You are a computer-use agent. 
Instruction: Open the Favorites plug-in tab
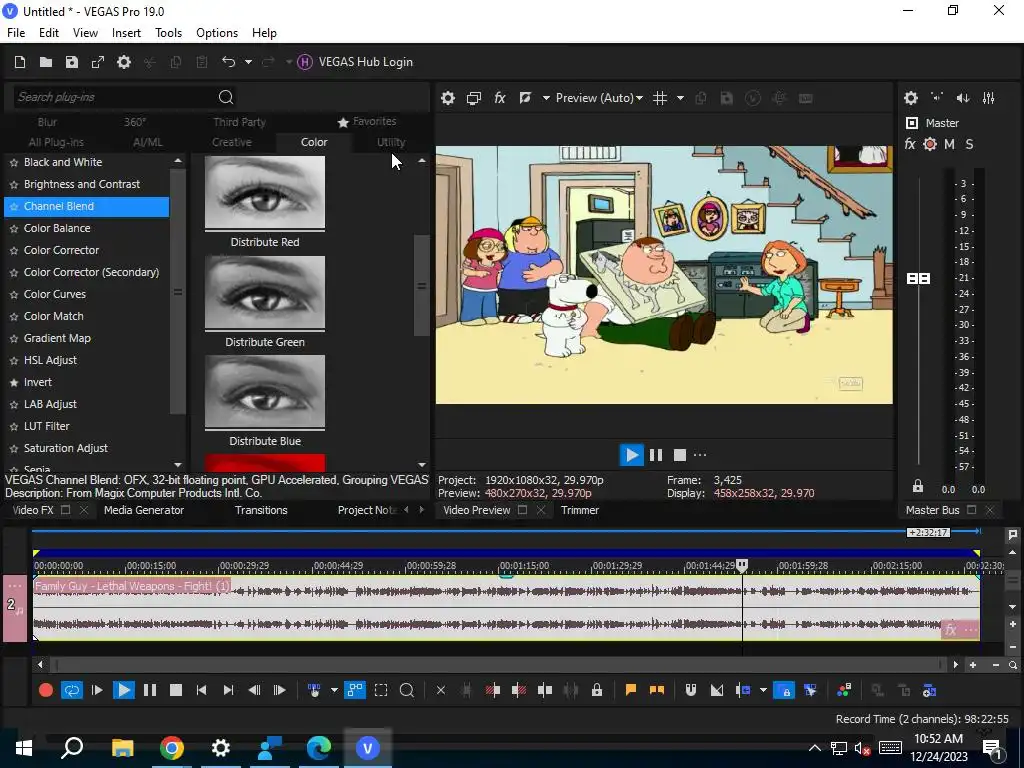(367, 121)
